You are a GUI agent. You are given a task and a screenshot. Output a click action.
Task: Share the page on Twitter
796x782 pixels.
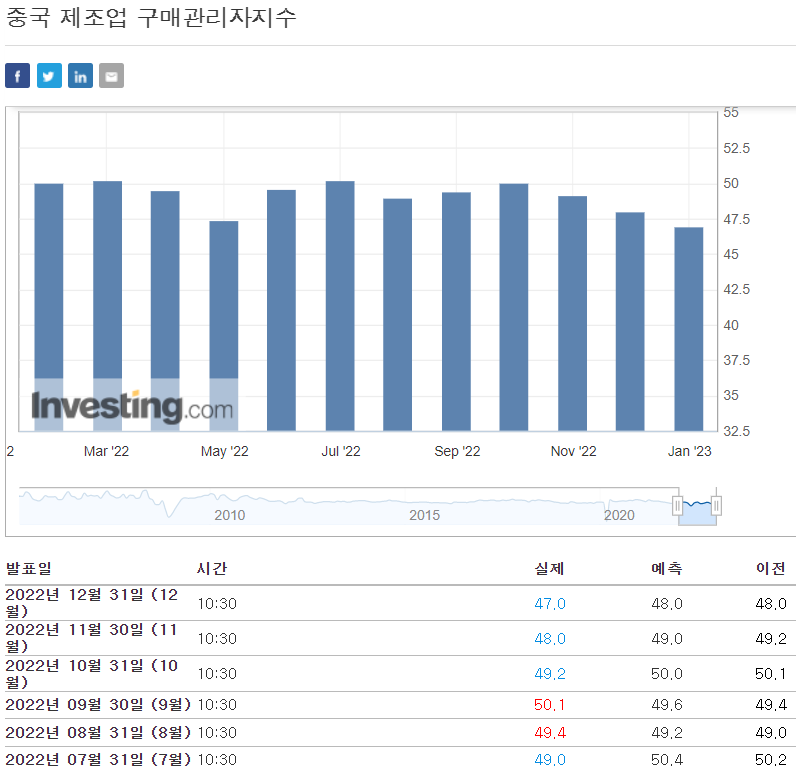tap(49, 76)
